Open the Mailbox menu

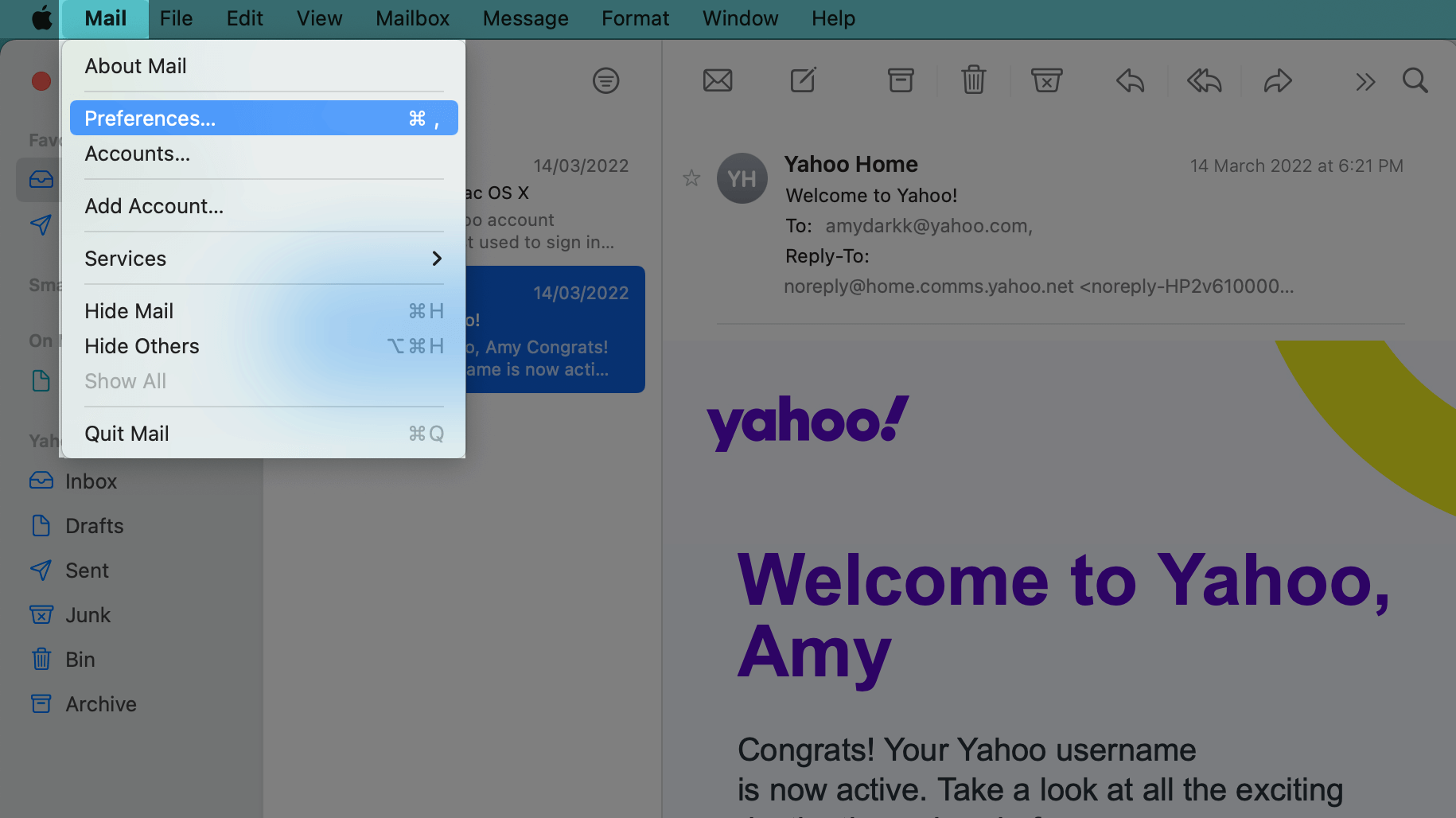(412, 18)
